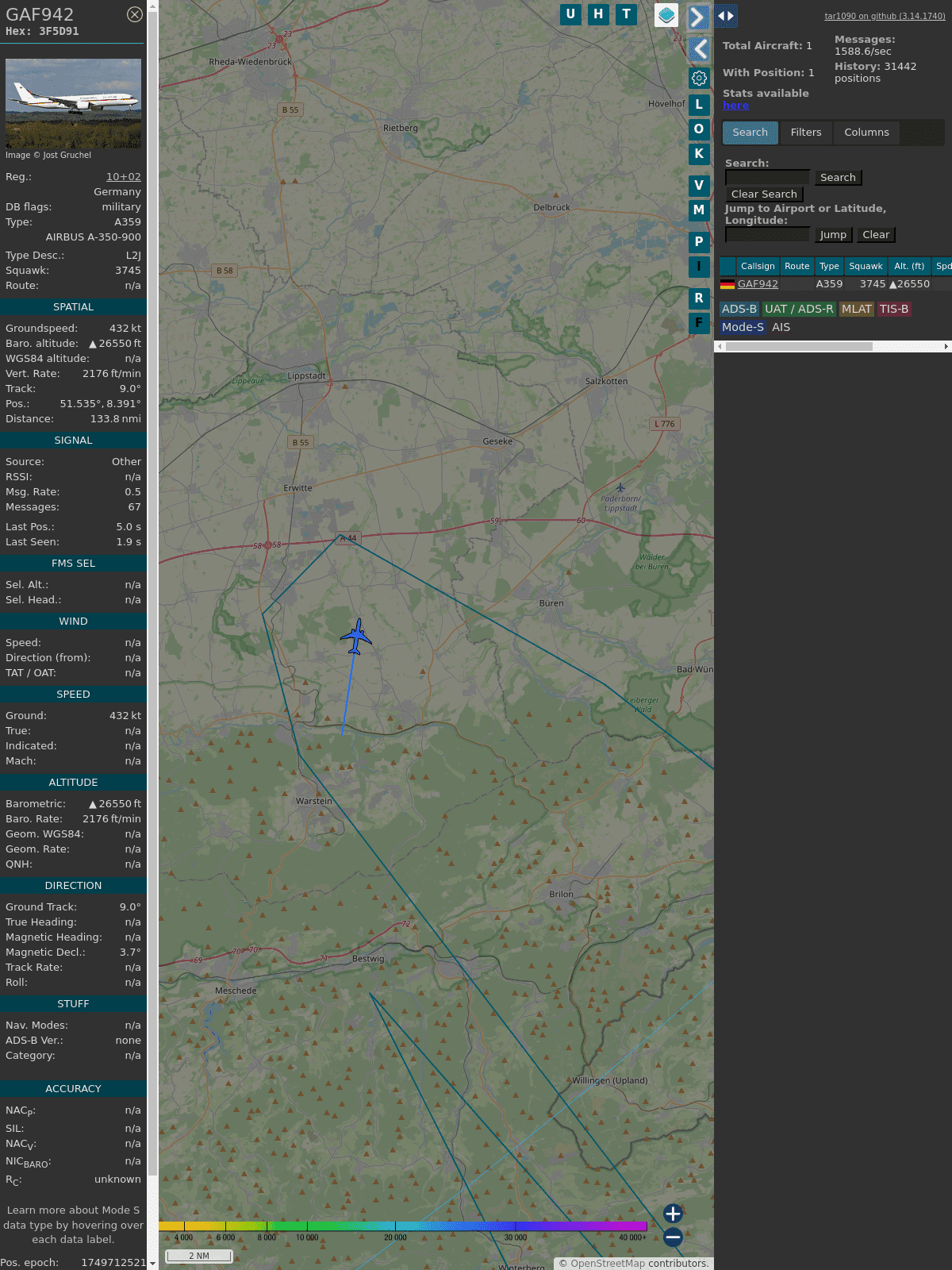Screen dimensions: 952x1270
Task: Open the map settings gear
Action: point(699,78)
